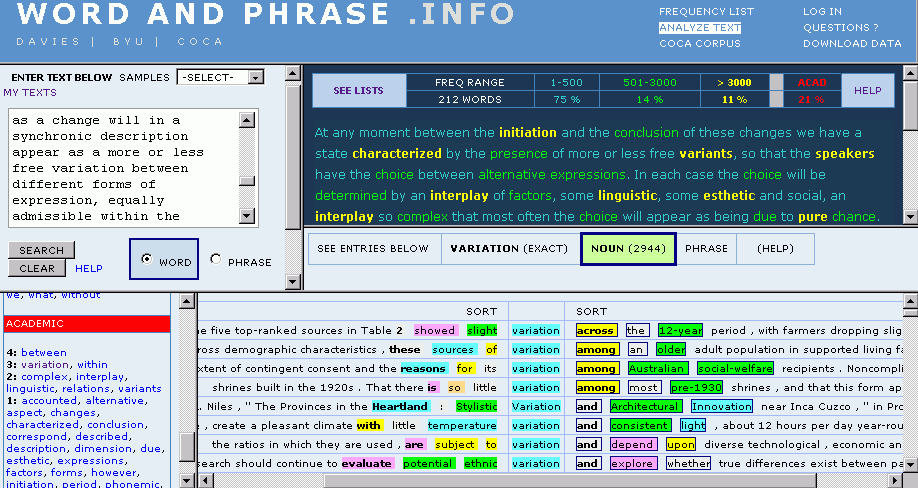Click the LOG IN link
The image size is (918, 488).
click(822, 12)
